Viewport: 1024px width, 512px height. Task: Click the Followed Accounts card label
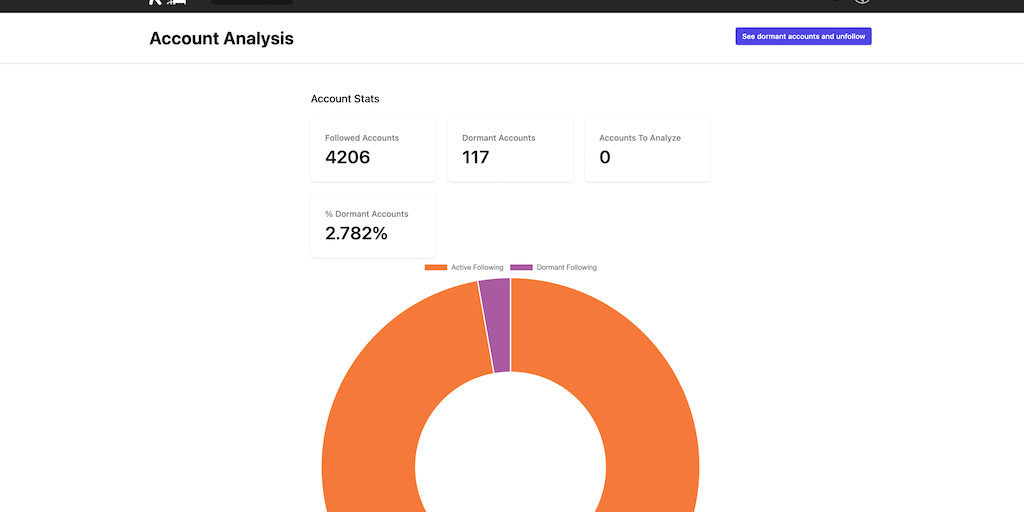[362, 138]
